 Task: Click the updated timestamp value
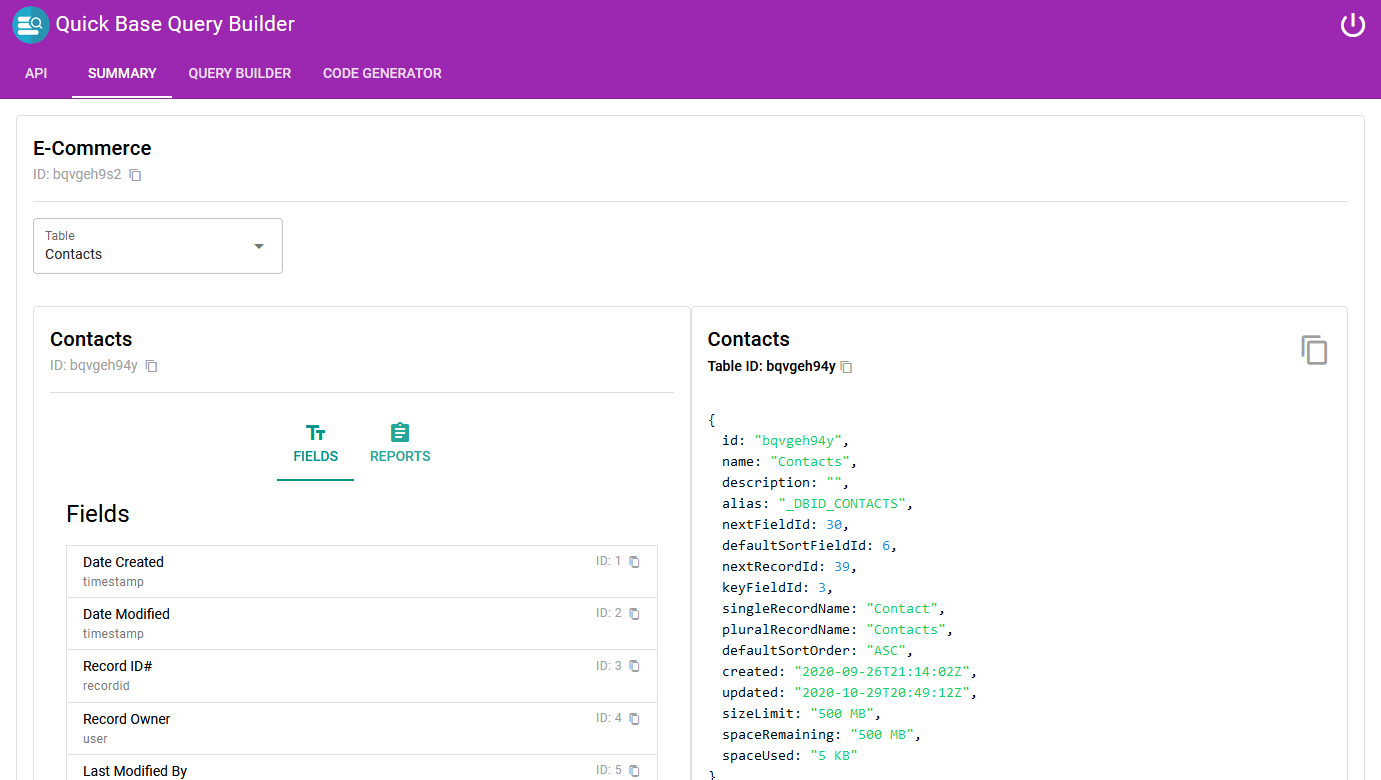pyautogui.click(x=881, y=693)
